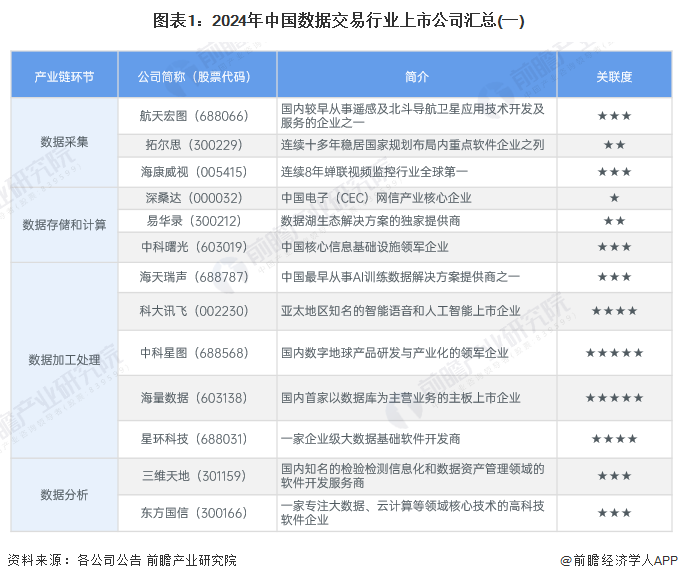Click the four-star rating in 科大讯飞 row
This screenshot has width=678, height=581.
pos(614,311)
